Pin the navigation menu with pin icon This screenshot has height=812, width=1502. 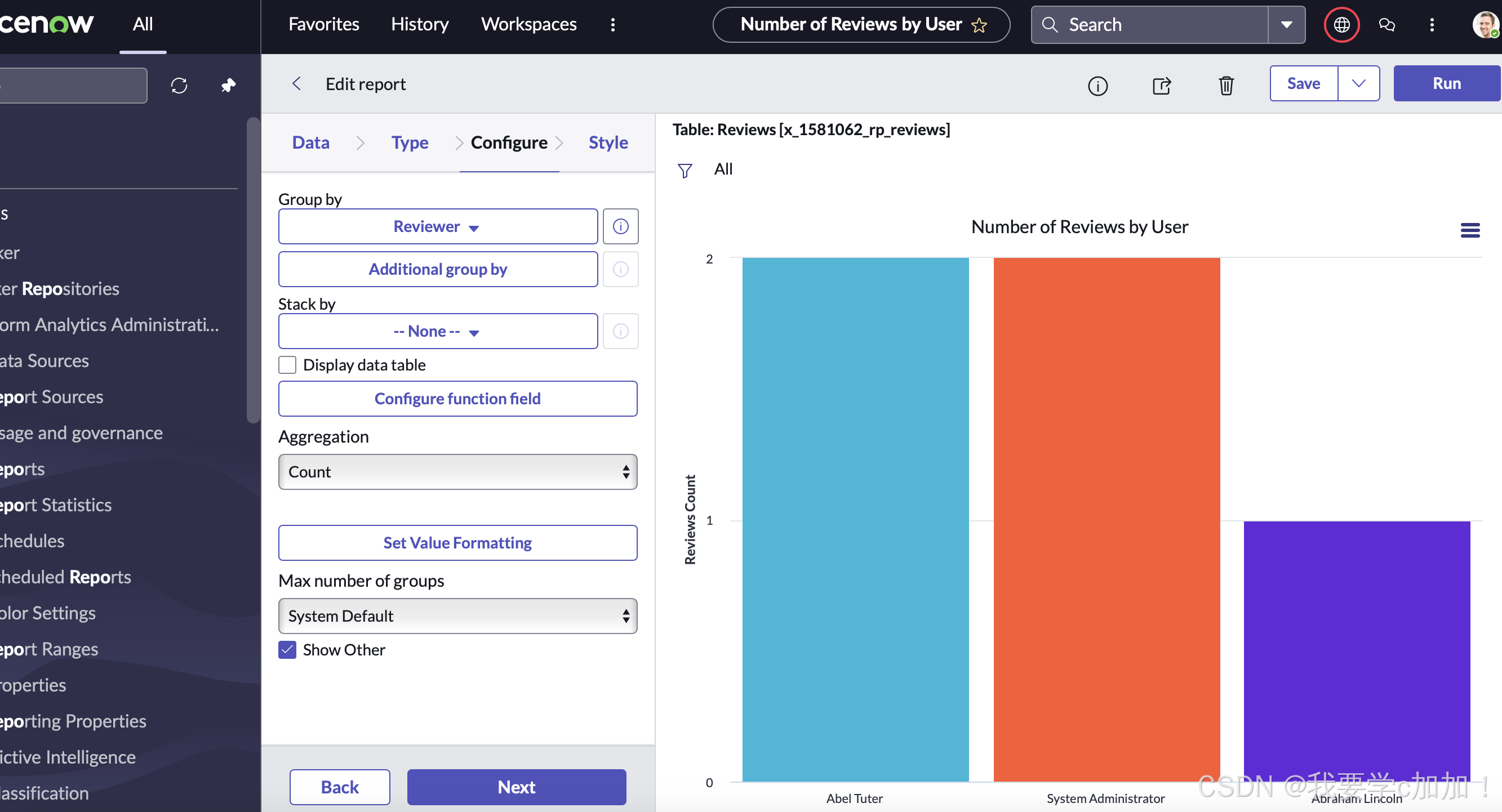click(x=228, y=85)
